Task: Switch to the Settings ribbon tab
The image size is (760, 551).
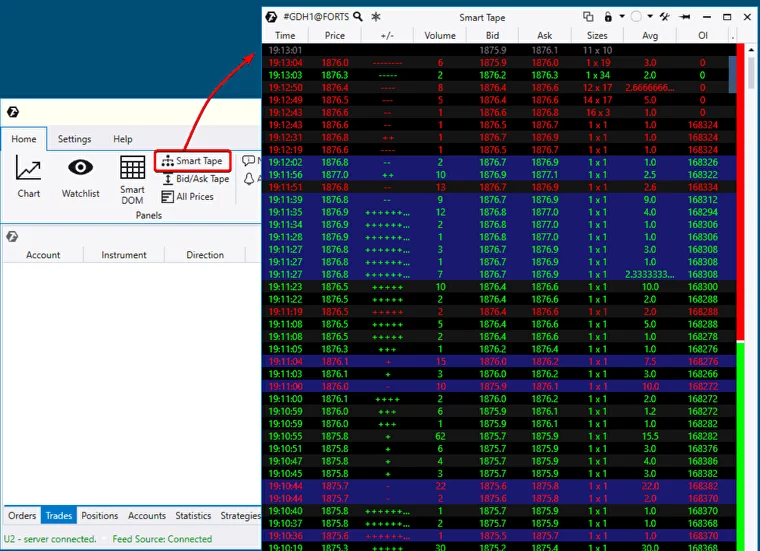Action: (x=74, y=139)
